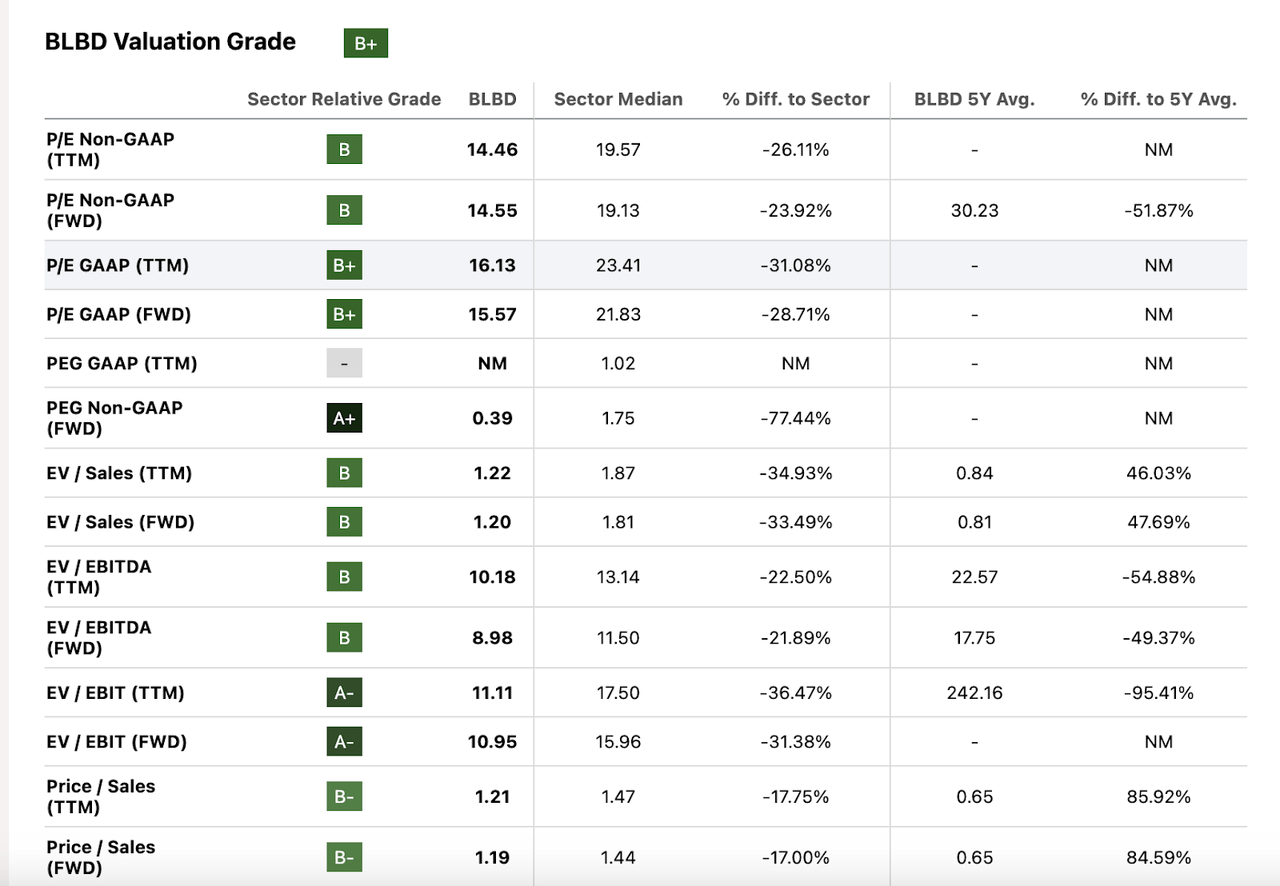Click the B grade badge for EV / Sales (TTM)

344,473
